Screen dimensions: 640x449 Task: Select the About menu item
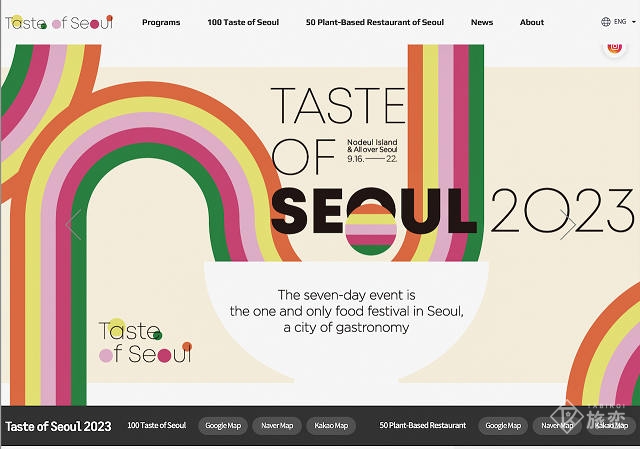532,22
